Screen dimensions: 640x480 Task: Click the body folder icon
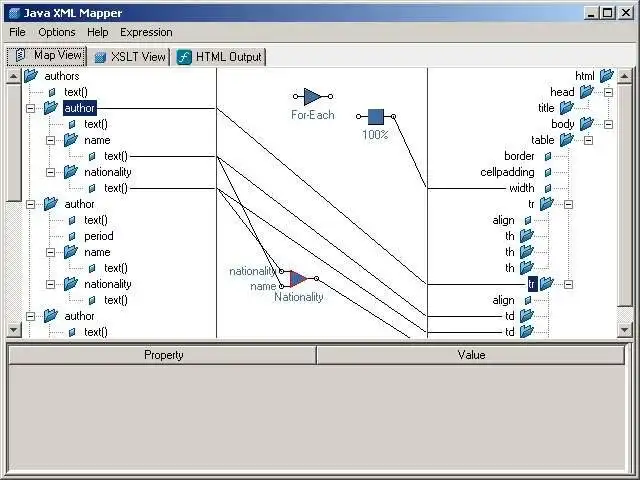point(587,124)
